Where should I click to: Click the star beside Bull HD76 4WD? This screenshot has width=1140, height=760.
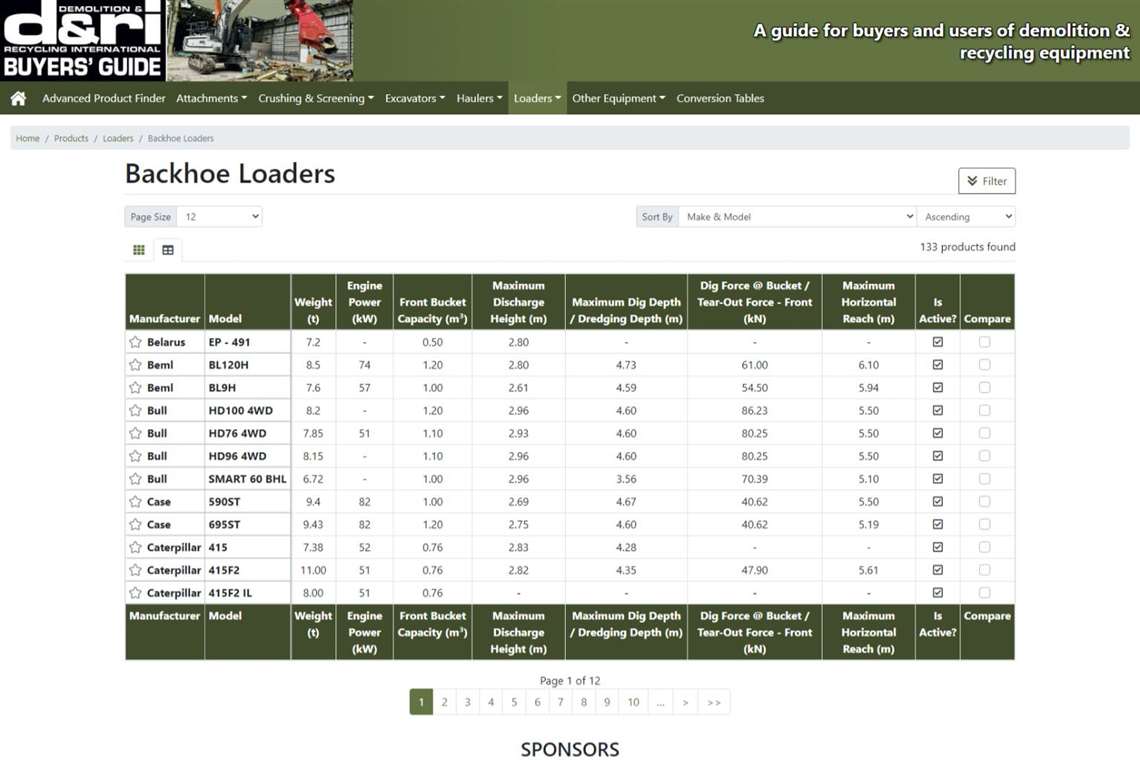[135, 433]
